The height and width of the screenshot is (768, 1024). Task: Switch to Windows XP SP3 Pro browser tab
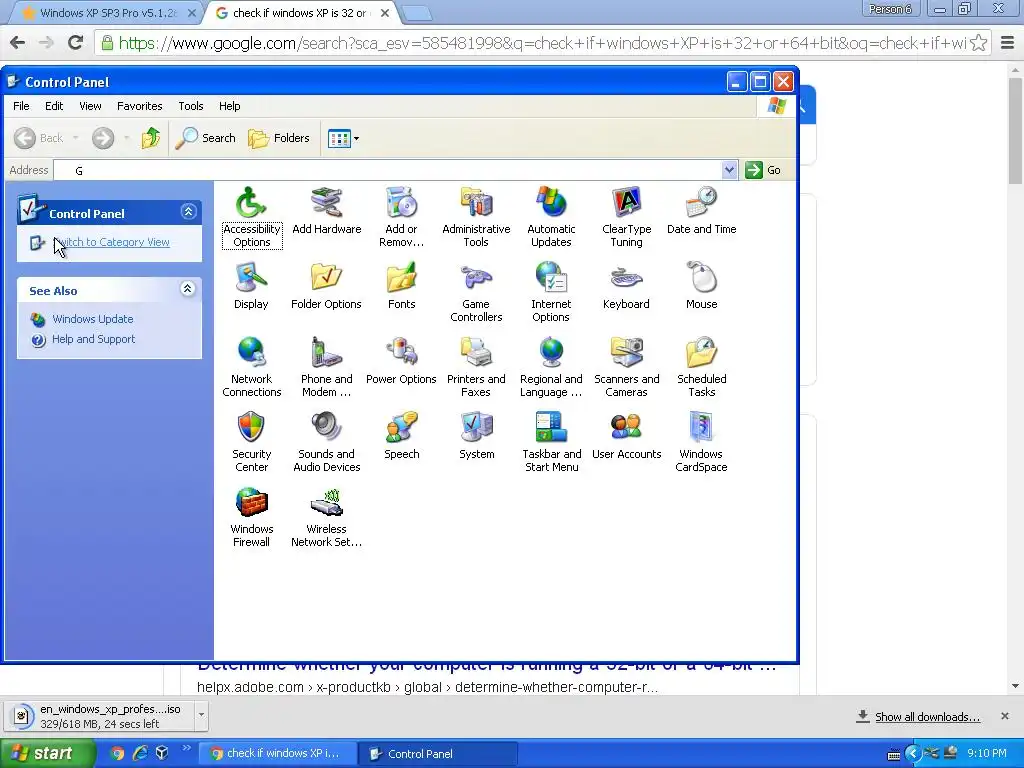pos(106,13)
